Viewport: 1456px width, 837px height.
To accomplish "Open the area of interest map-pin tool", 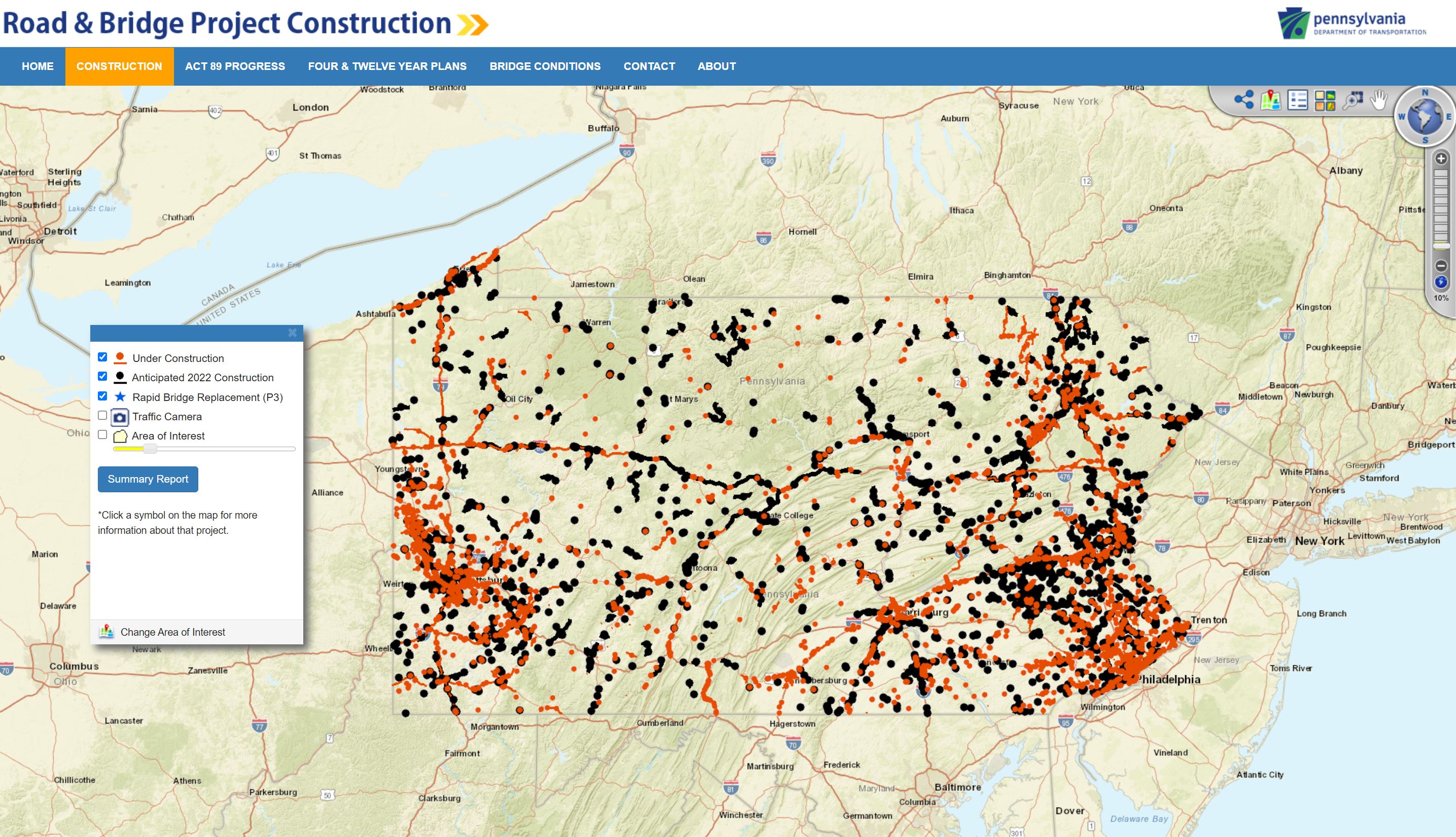I will [1271, 100].
